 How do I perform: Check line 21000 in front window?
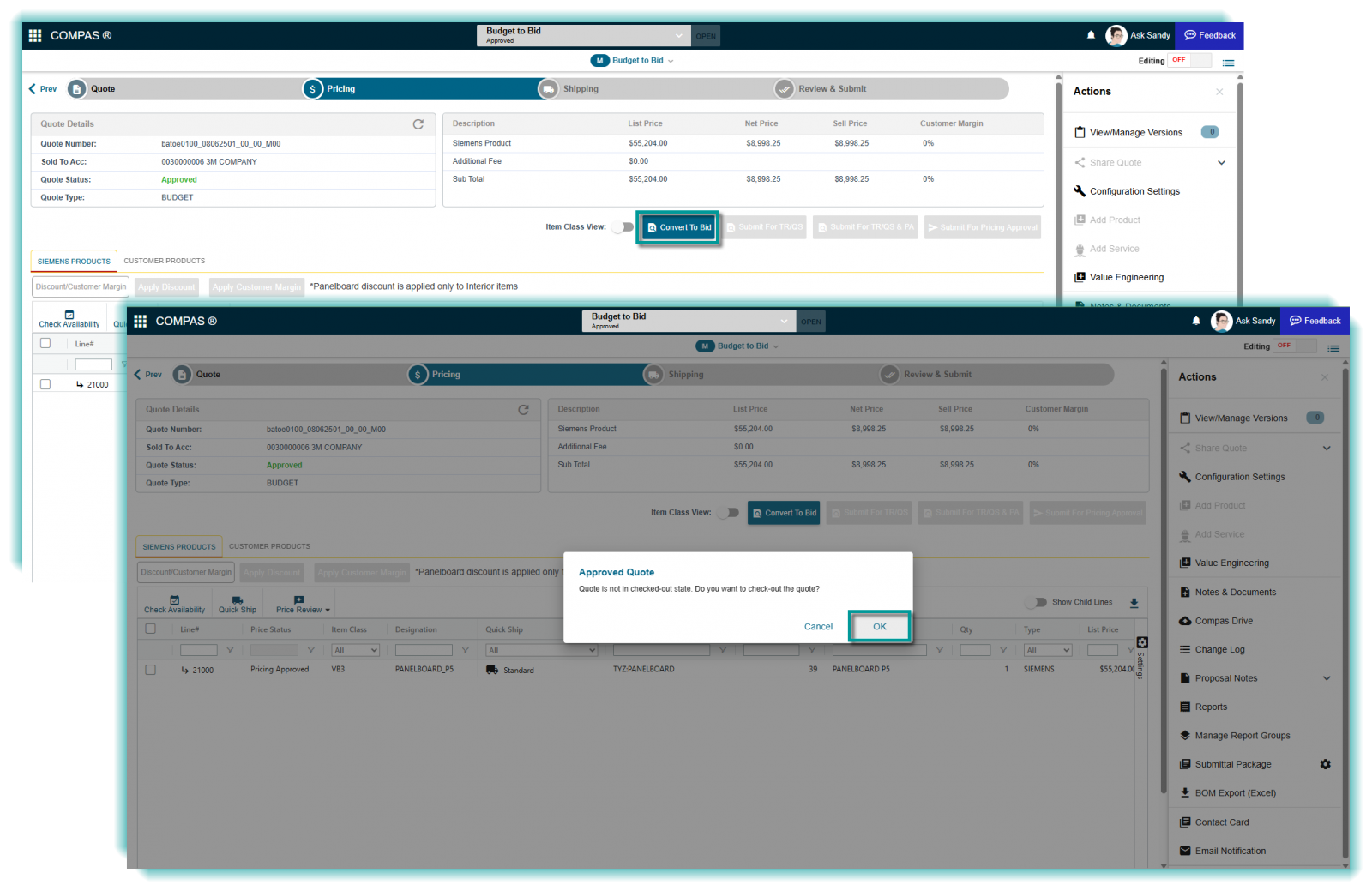tap(151, 670)
